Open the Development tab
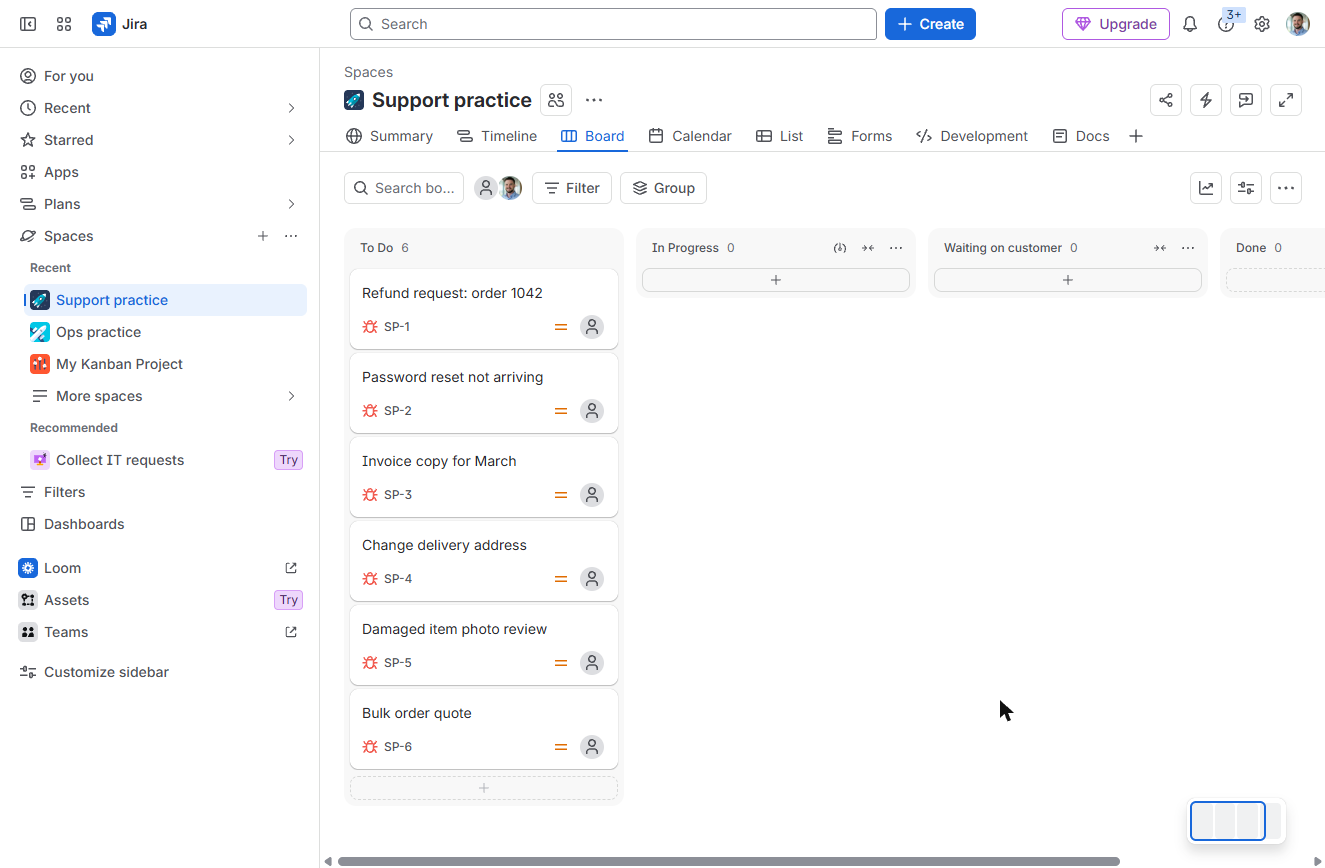 click(972, 136)
